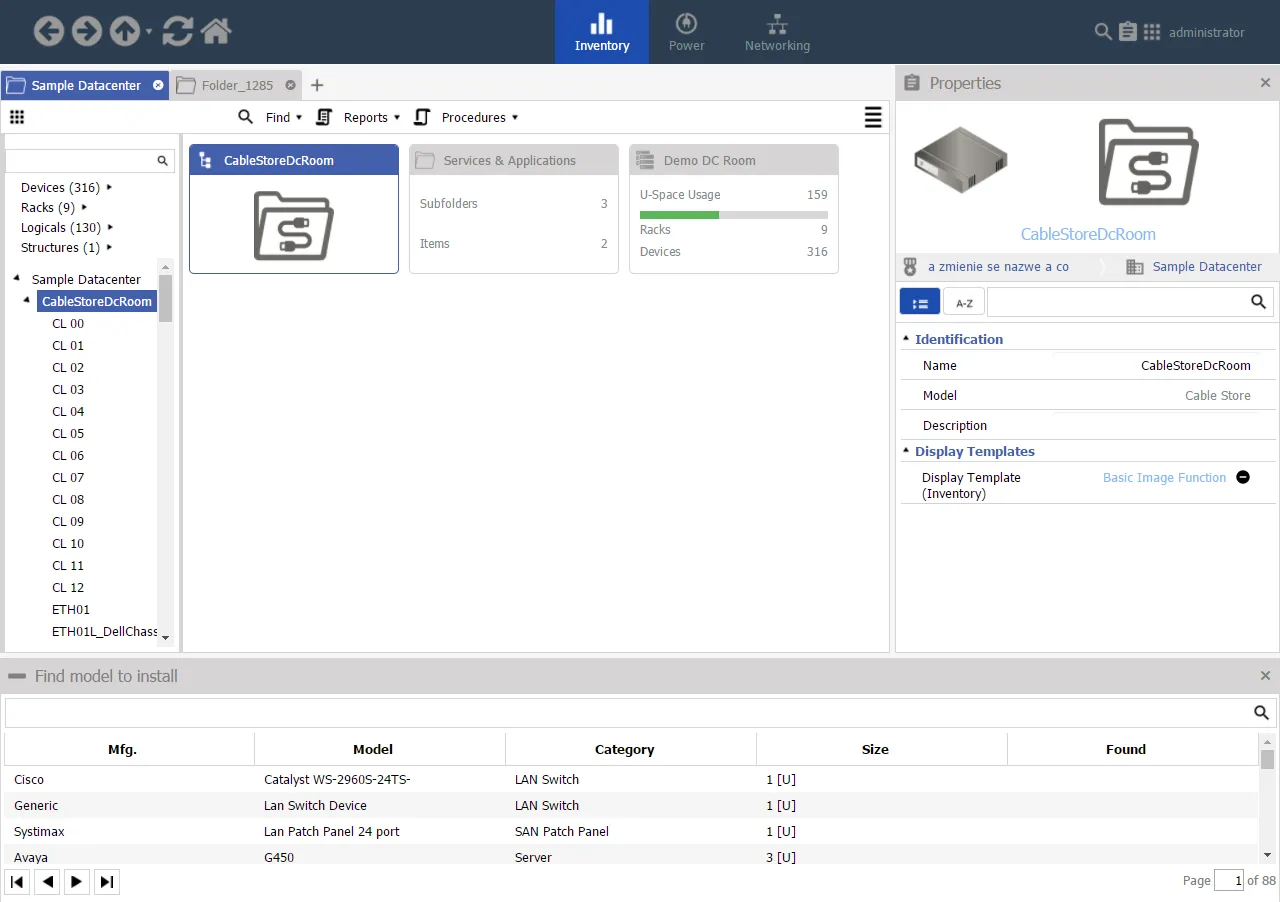This screenshot has height=902, width=1280.
Task: Add a new tab with plus icon
Action: [x=317, y=86]
